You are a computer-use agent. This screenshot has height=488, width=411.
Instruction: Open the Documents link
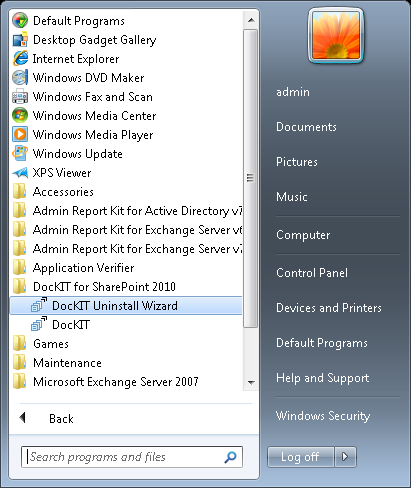306,127
